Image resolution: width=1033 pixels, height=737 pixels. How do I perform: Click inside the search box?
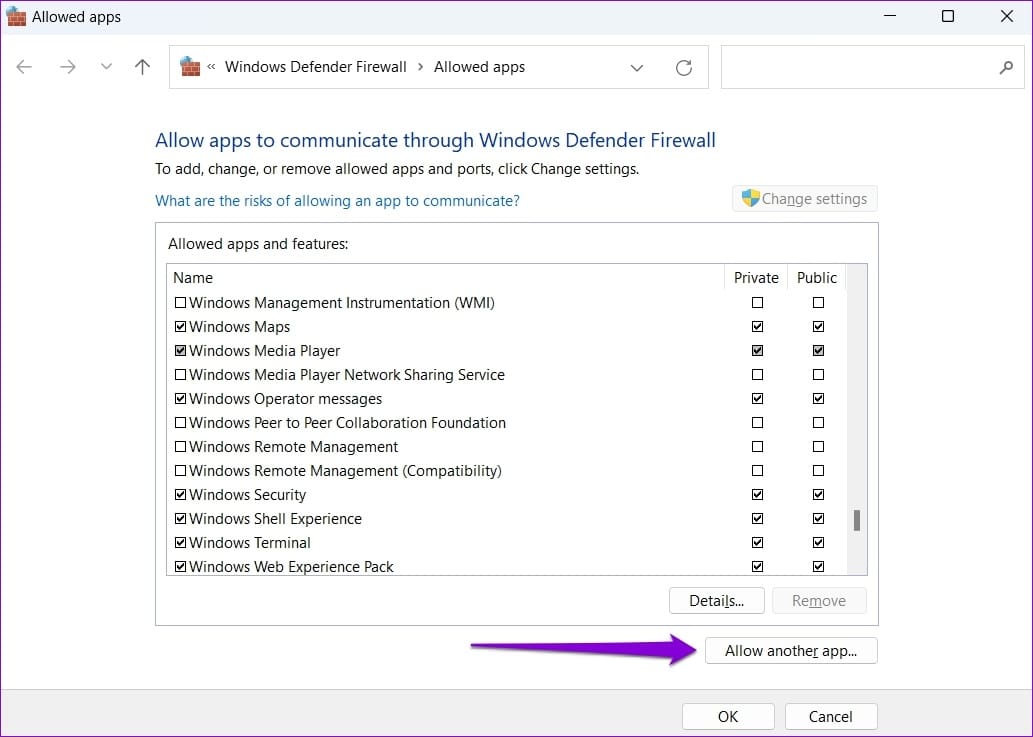click(x=872, y=67)
